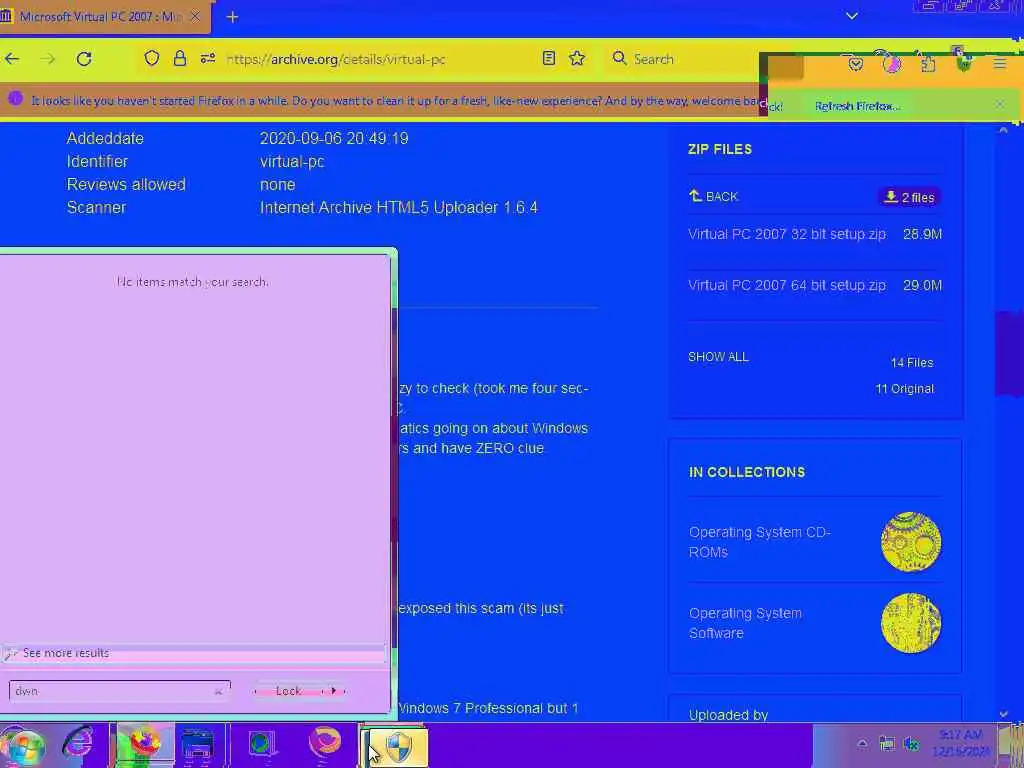The height and width of the screenshot is (768, 1024).
Task: Click the page vertical scrollbar up arrow
Action: point(1004,131)
